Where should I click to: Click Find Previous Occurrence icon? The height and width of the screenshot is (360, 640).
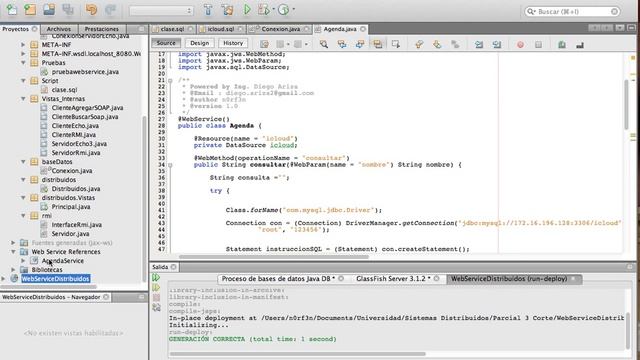click(x=342, y=44)
